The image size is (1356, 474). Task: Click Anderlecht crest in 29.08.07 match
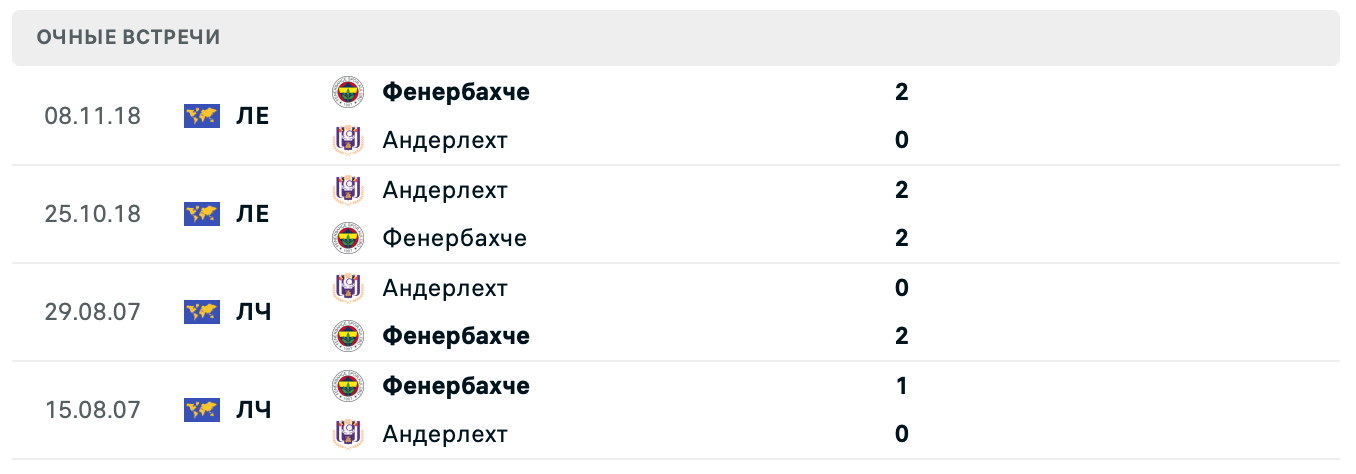point(348,288)
